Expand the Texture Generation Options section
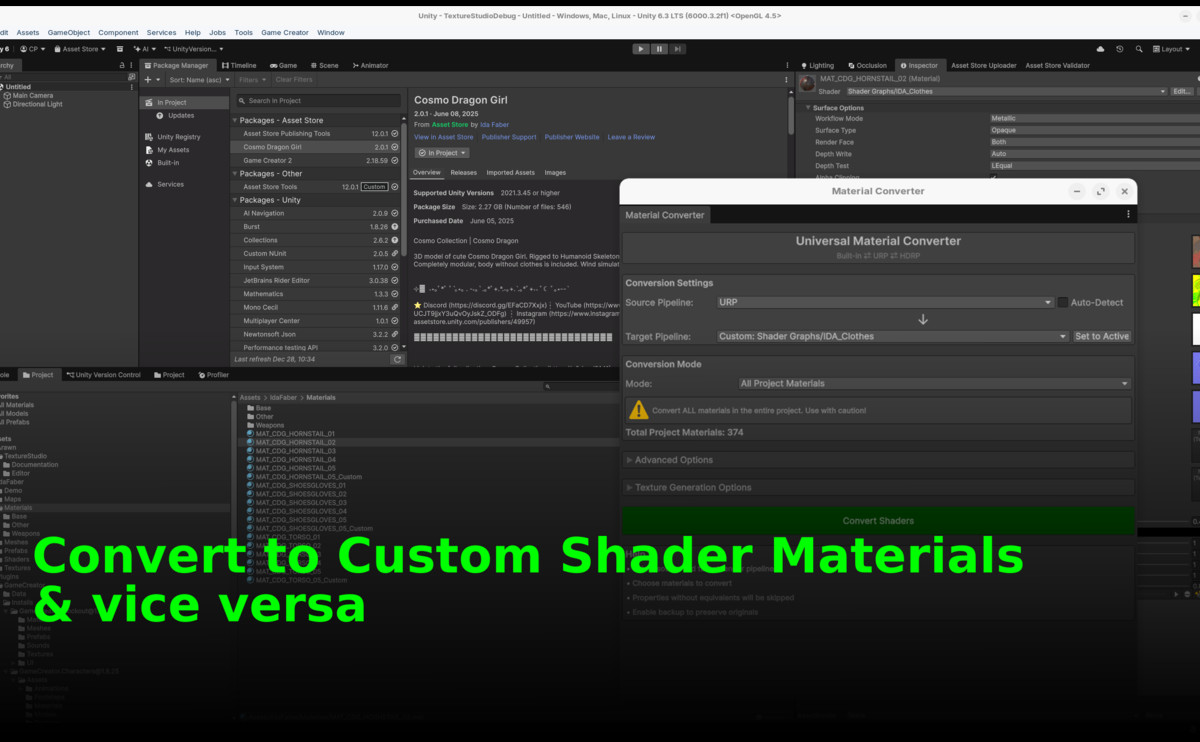The width and height of the screenshot is (1200, 742). tap(878, 487)
